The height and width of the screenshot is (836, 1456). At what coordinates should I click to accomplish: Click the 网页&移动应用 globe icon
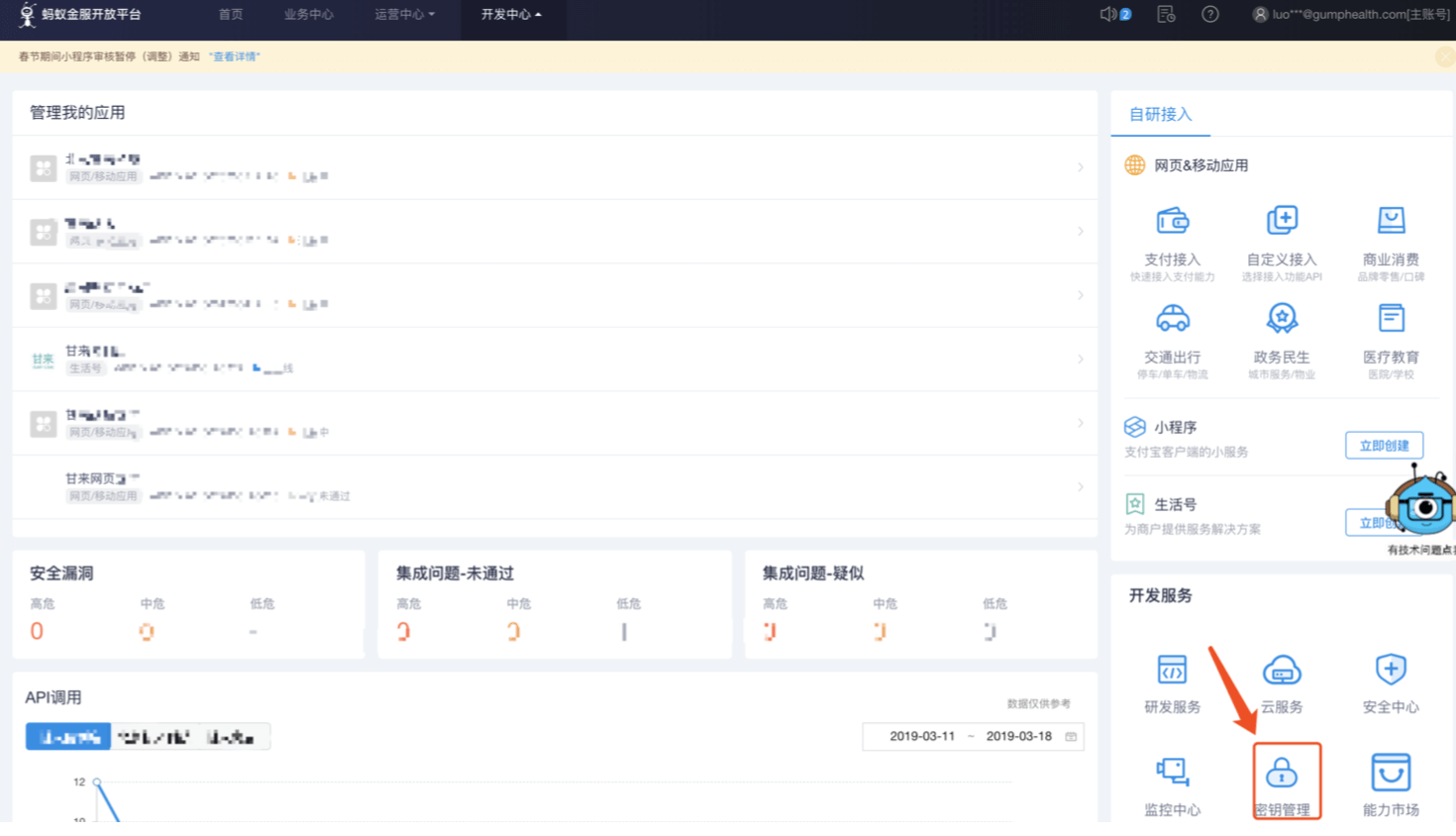(1135, 165)
